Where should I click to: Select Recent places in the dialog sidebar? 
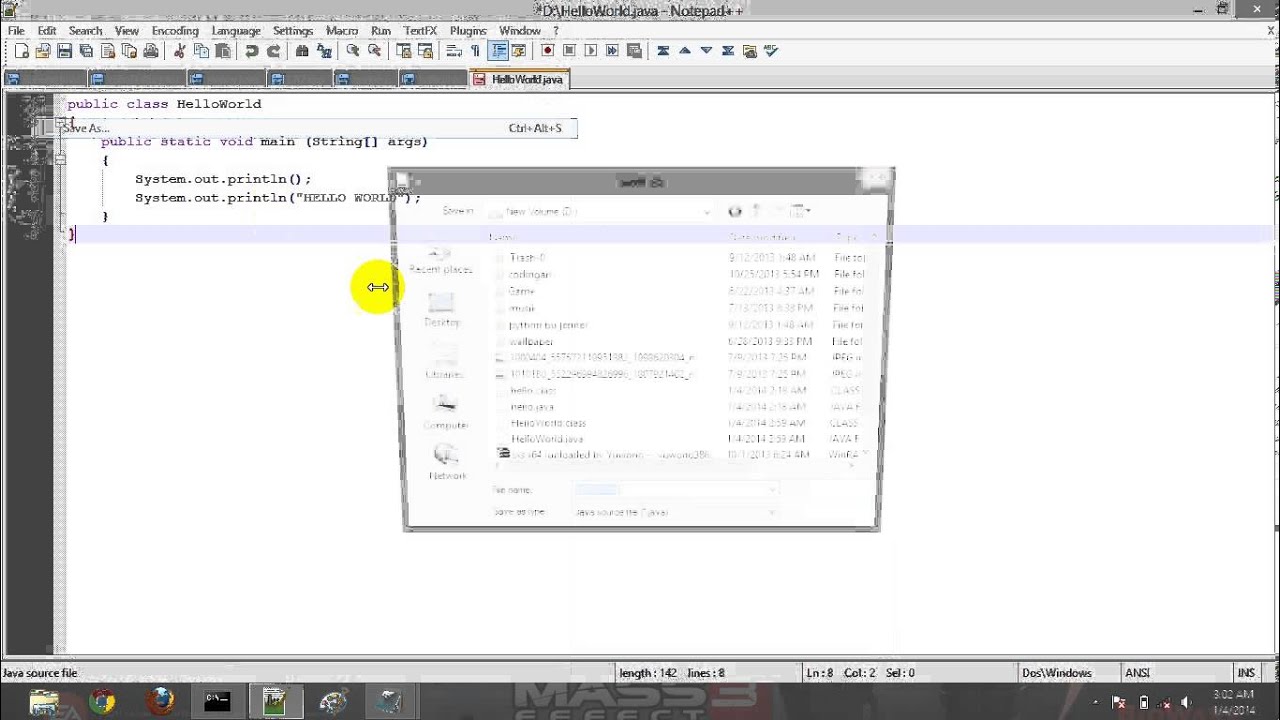point(440,260)
